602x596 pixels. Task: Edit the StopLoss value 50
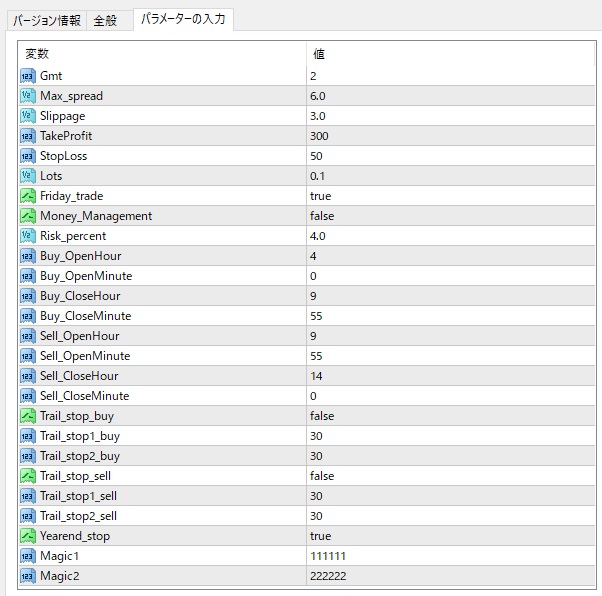click(451, 156)
